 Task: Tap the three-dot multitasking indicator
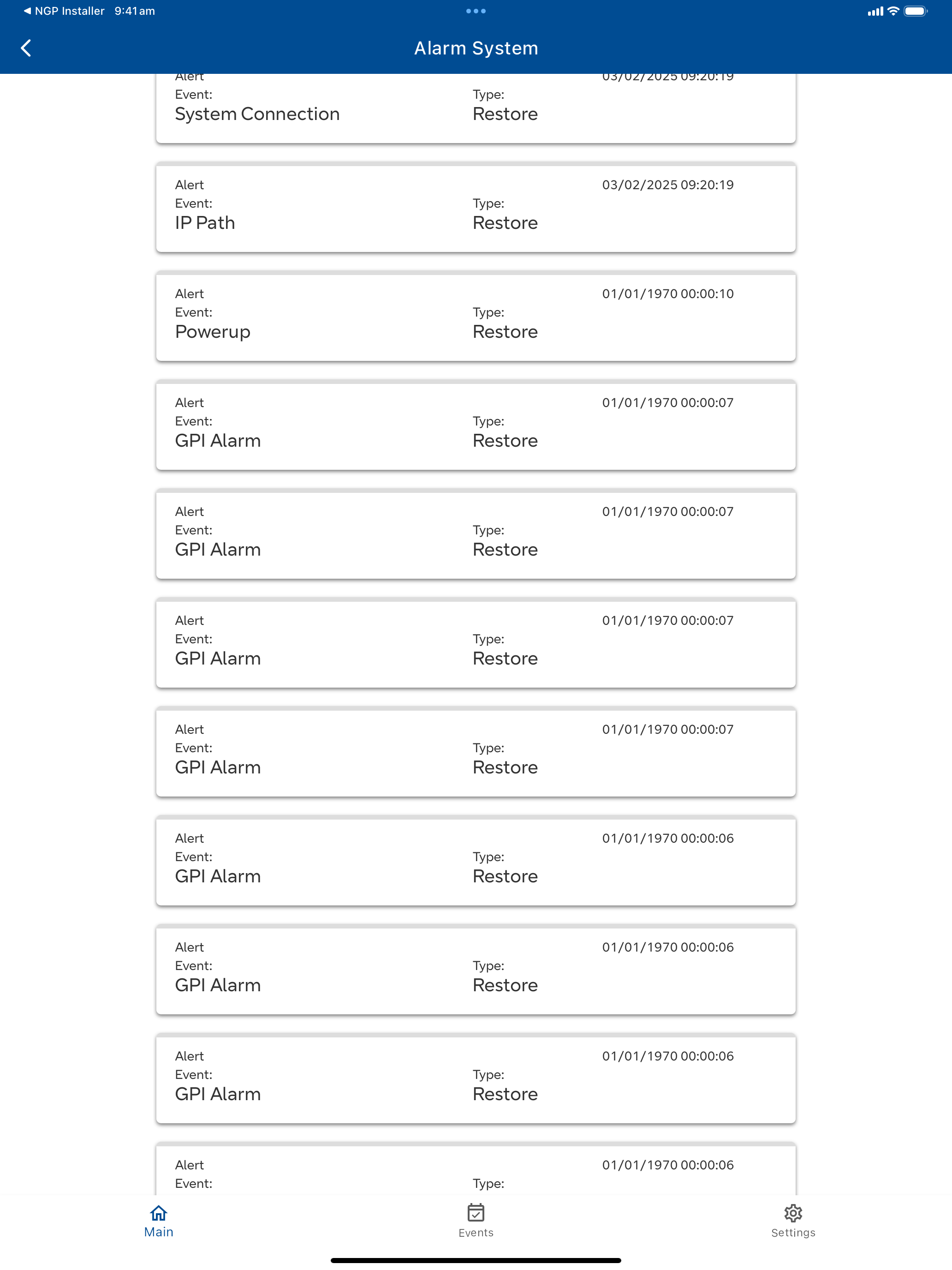476,11
